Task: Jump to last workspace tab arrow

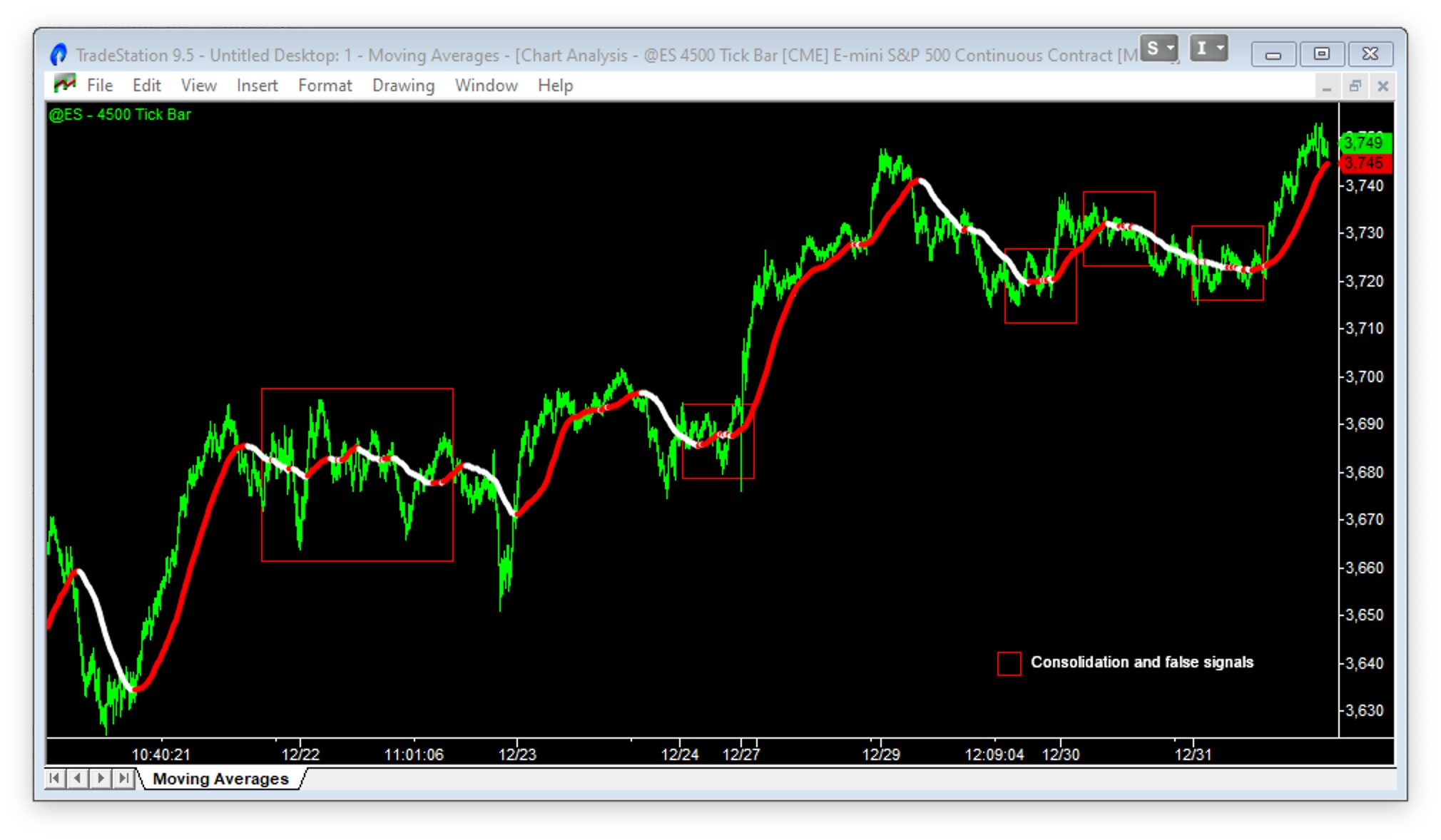Action: 123,778
